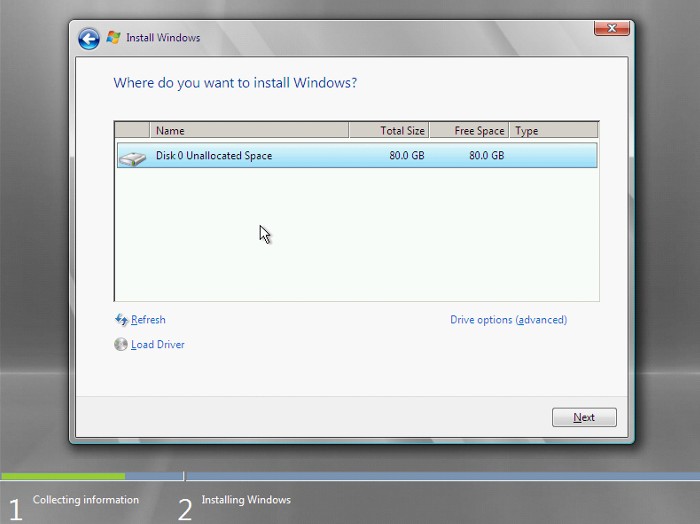Viewport: 700px width, 524px height.
Task: Click the 80.0 GB free space value
Action: (x=487, y=155)
